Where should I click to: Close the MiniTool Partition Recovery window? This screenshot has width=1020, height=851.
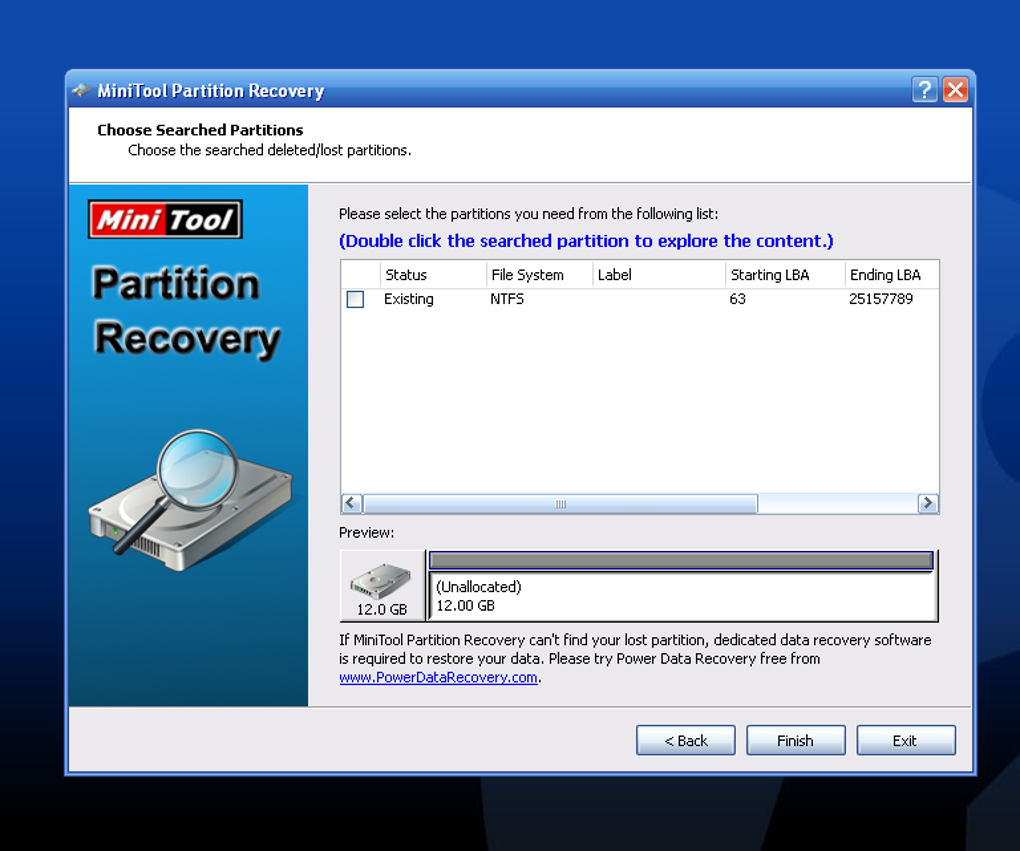[x=956, y=90]
